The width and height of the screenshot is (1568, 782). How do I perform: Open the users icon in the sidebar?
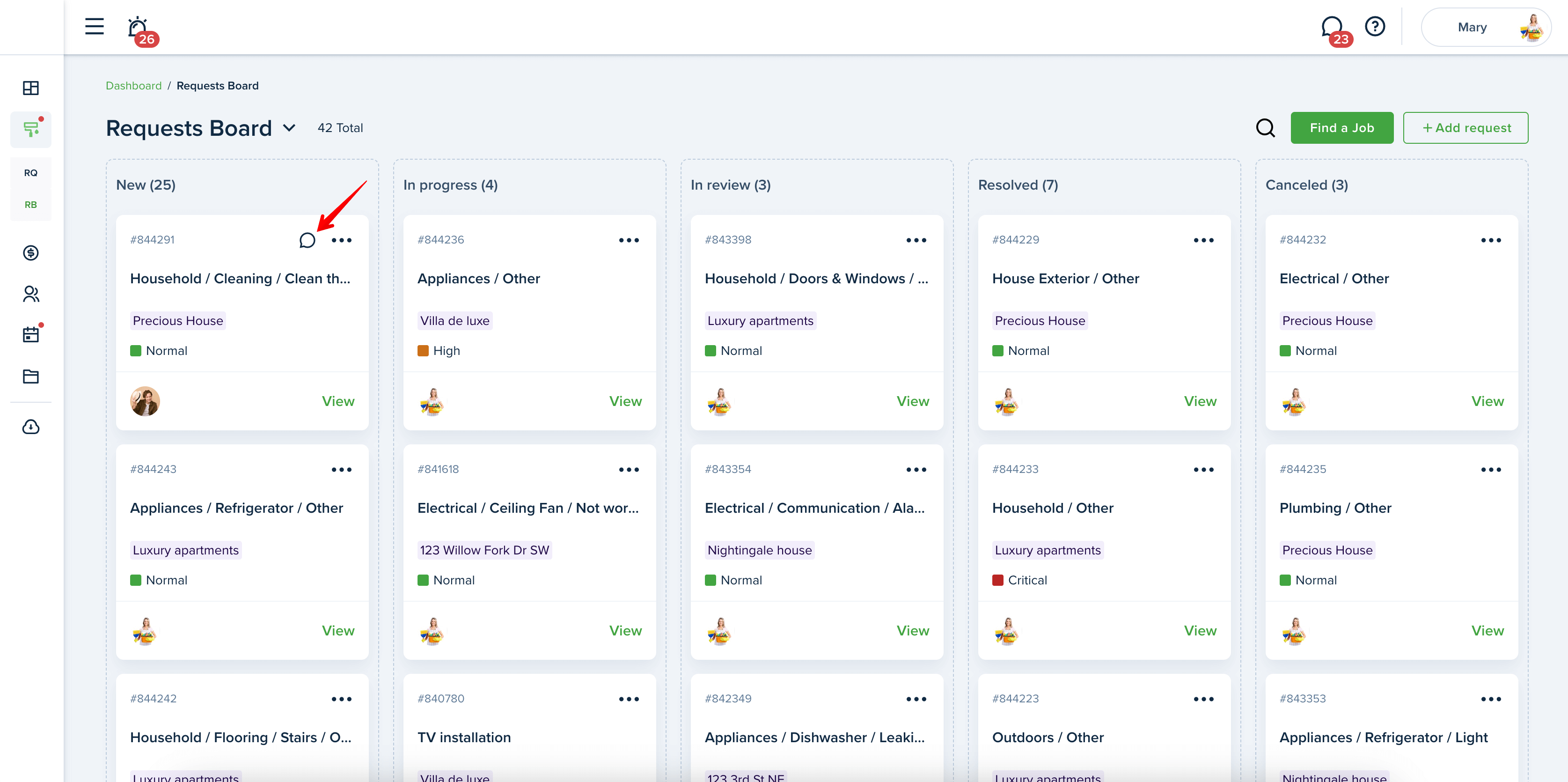(x=30, y=294)
